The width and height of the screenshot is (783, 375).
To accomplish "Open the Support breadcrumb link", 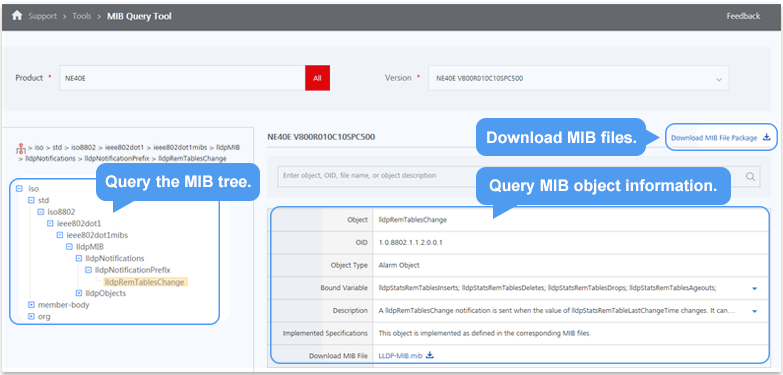I will (42, 16).
